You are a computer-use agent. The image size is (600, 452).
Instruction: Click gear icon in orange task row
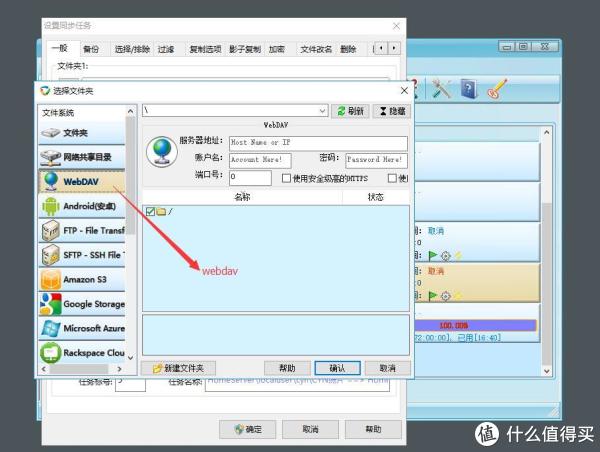(445, 296)
